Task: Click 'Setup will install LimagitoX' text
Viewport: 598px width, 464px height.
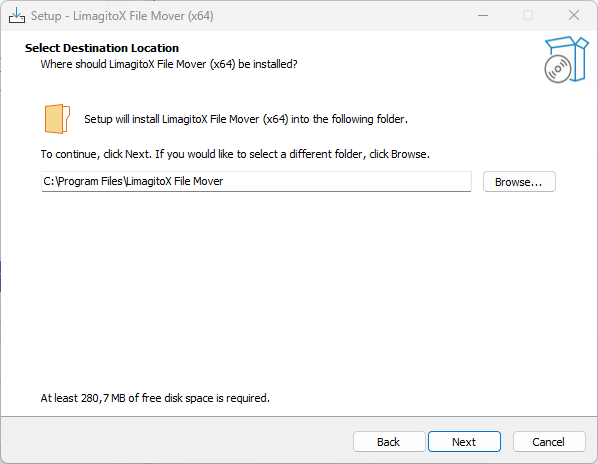Action: pyautogui.click(x=246, y=119)
